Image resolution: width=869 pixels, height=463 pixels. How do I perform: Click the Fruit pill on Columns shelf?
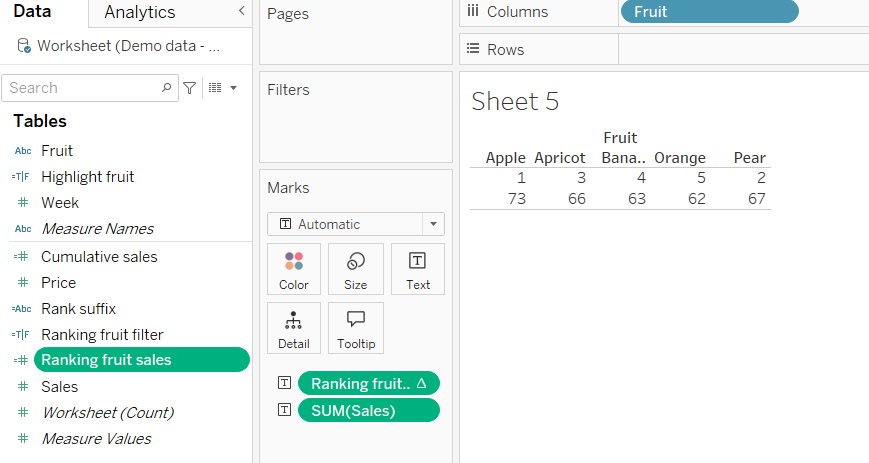(709, 12)
